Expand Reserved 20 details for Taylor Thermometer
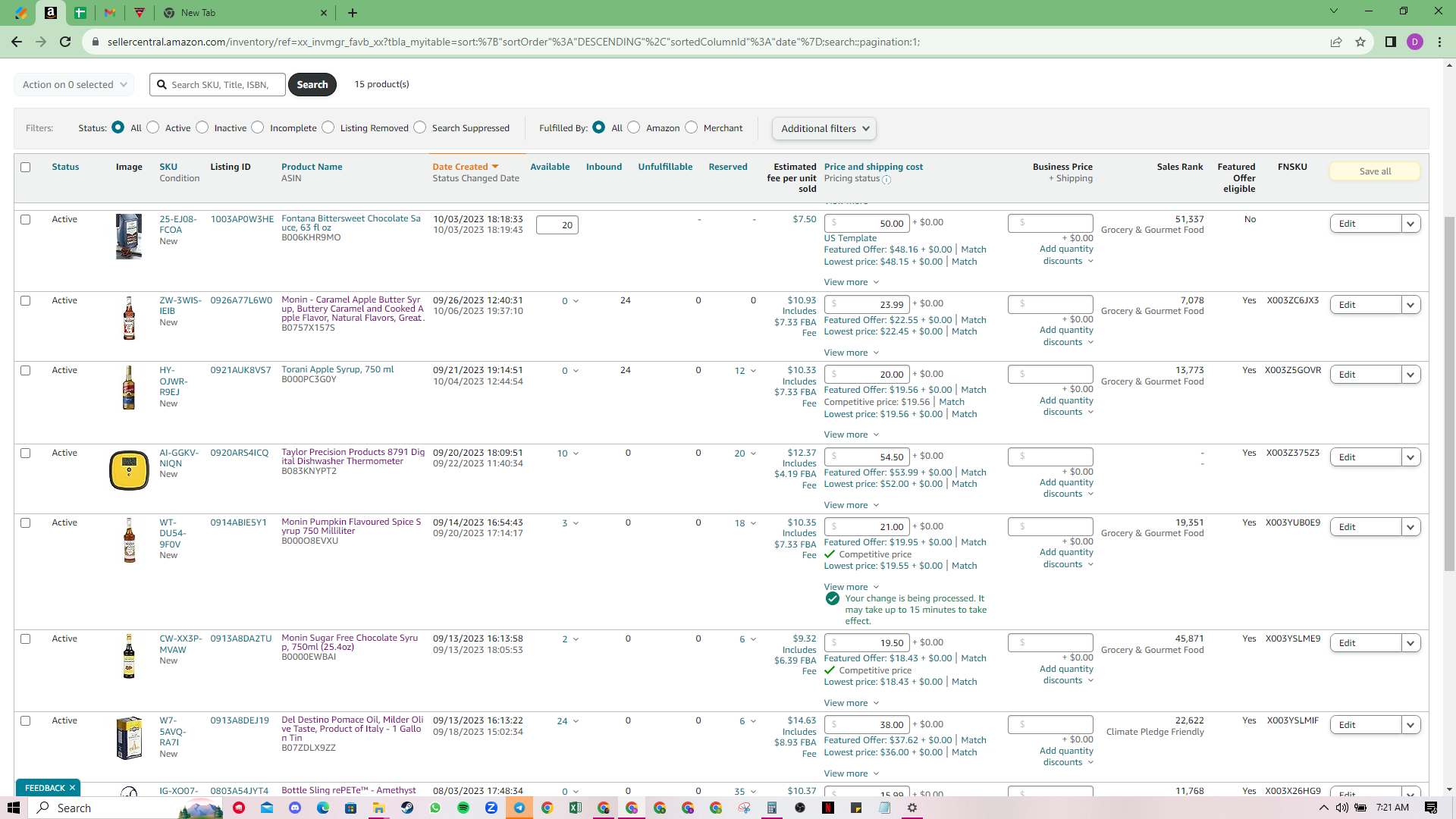This screenshot has width=1456, height=819. tap(745, 453)
